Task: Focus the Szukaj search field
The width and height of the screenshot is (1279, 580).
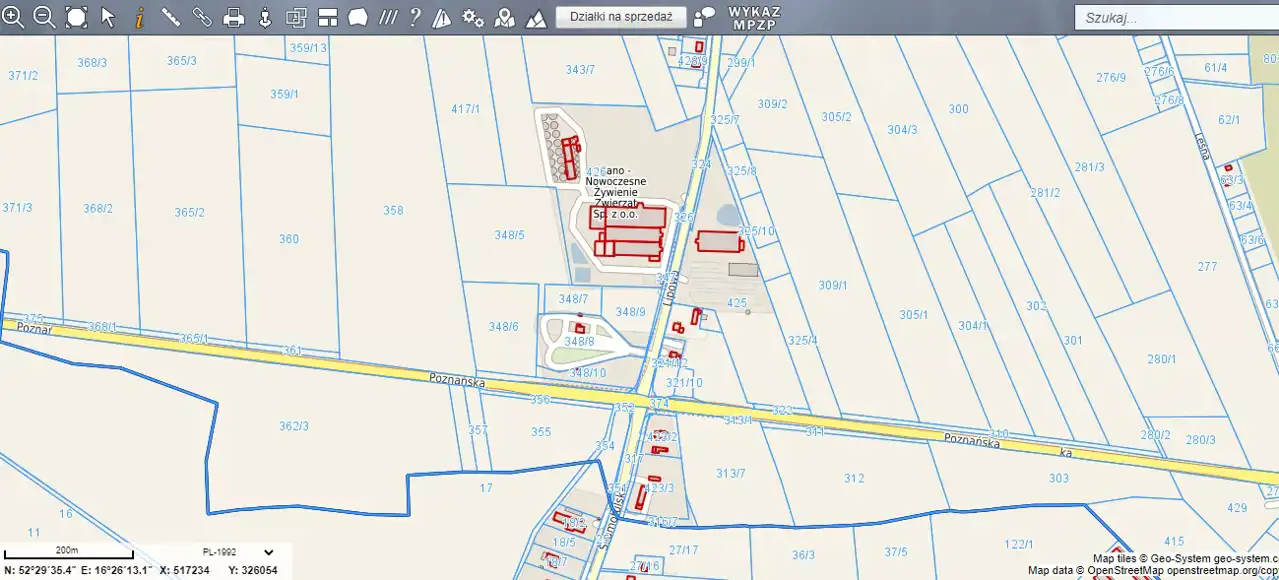Action: pyautogui.click(x=1175, y=18)
